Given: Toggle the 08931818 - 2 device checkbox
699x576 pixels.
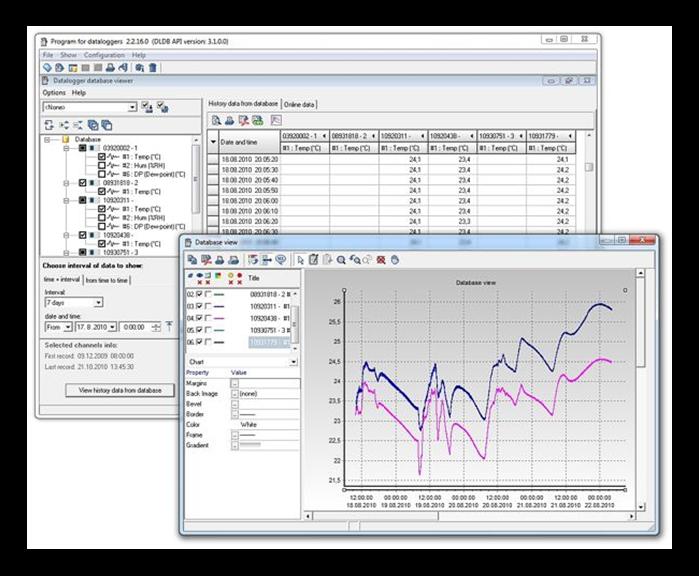Looking at the screenshot, I should pyautogui.click(x=82, y=183).
